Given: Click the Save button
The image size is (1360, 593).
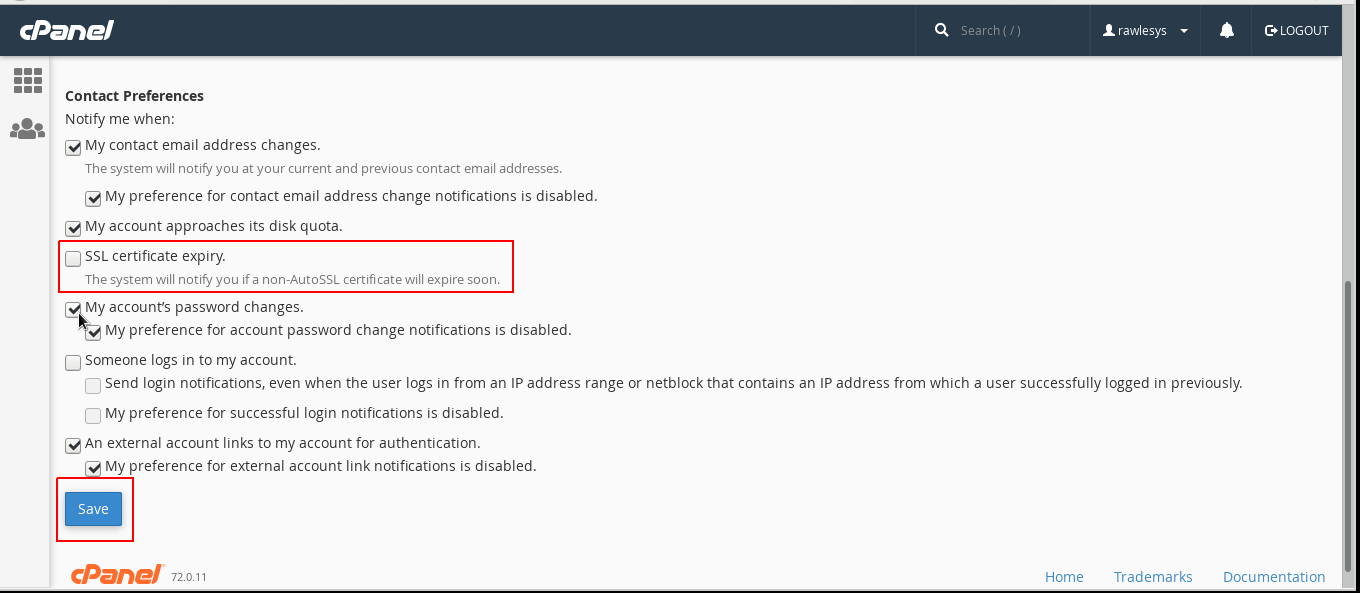Looking at the screenshot, I should point(93,509).
